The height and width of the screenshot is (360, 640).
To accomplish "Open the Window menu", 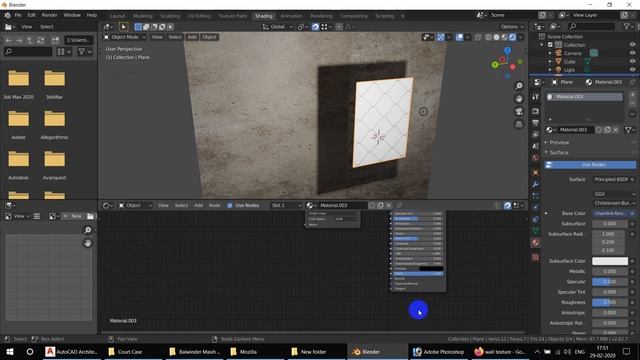I will pos(72,15).
